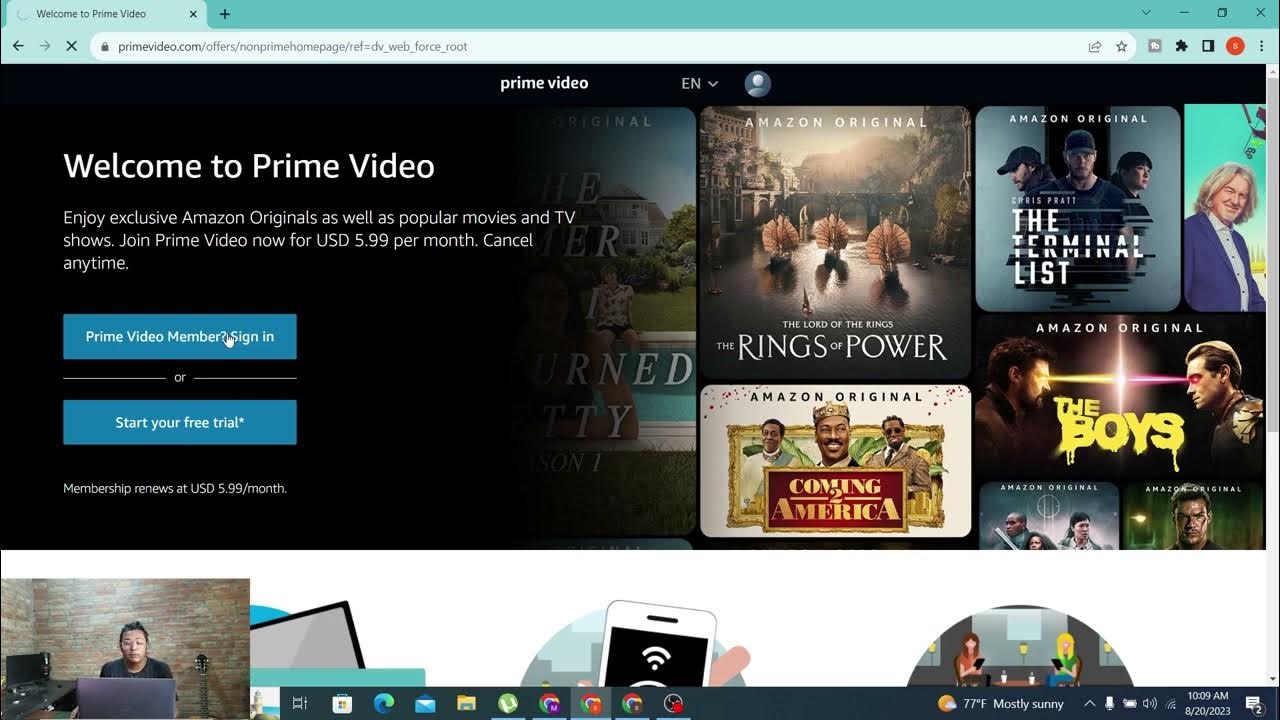Click the prime video logo
The image size is (1280, 720).
544,83
